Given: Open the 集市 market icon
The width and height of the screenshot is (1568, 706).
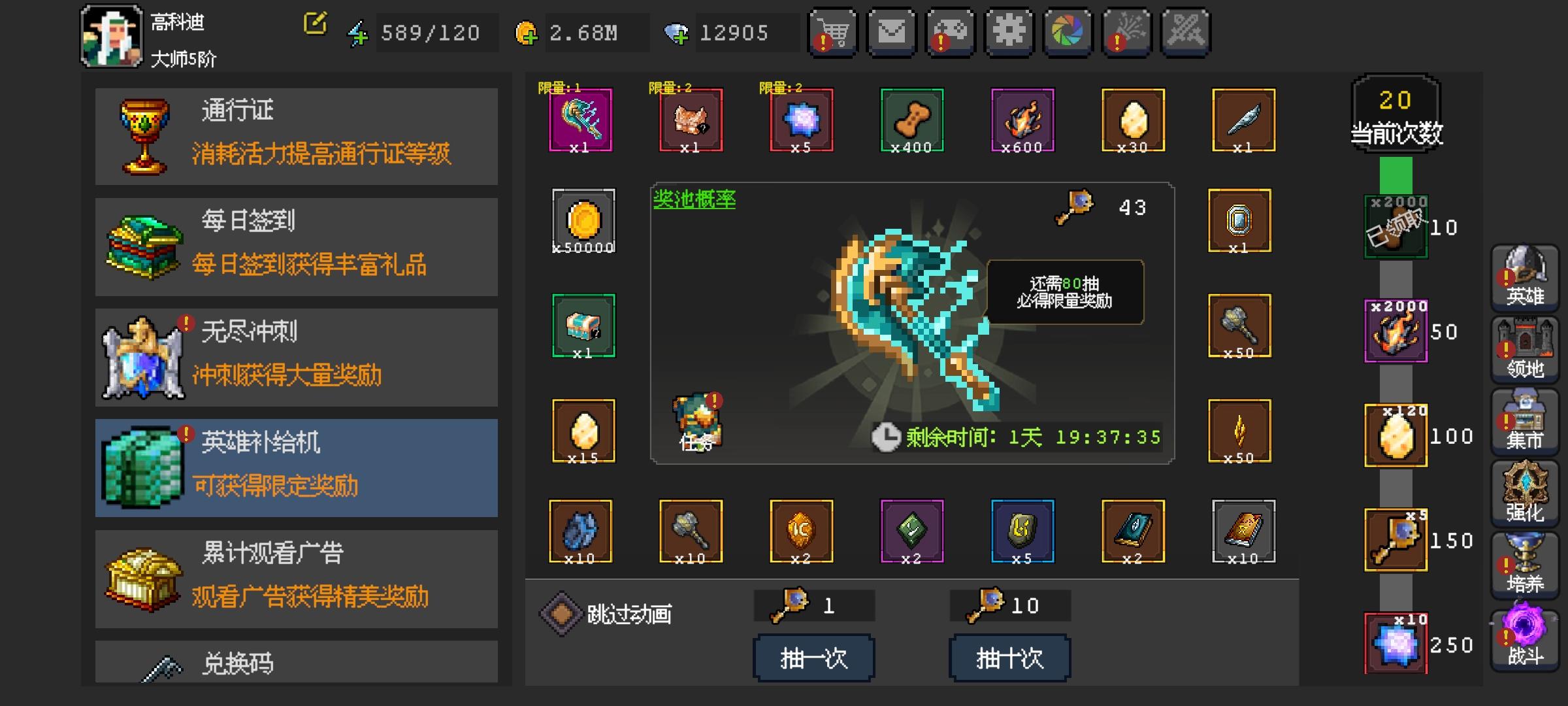Looking at the screenshot, I should pyautogui.click(x=1525, y=421).
